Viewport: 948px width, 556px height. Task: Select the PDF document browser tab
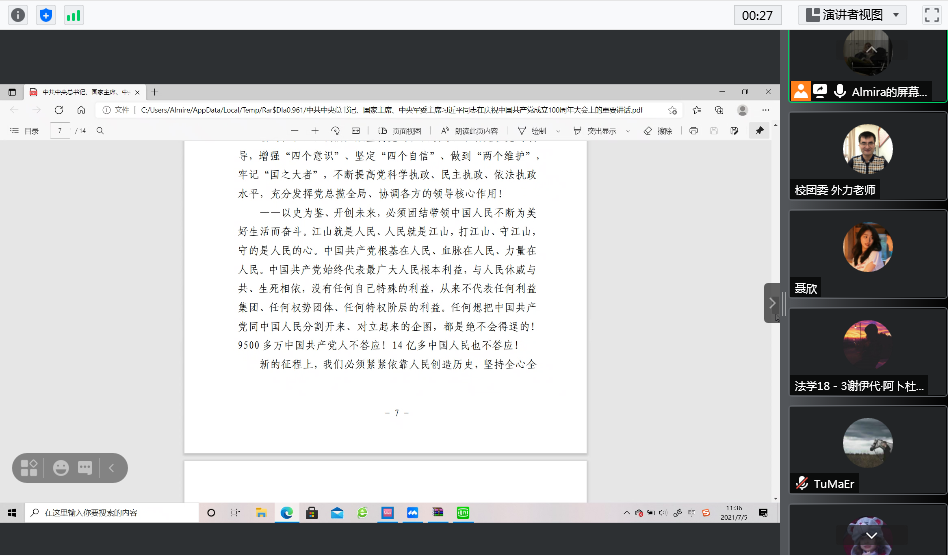[x=80, y=91]
